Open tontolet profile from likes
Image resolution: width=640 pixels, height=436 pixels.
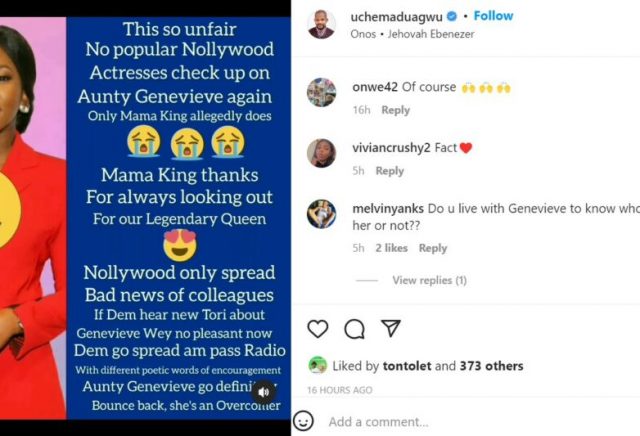tap(407, 366)
